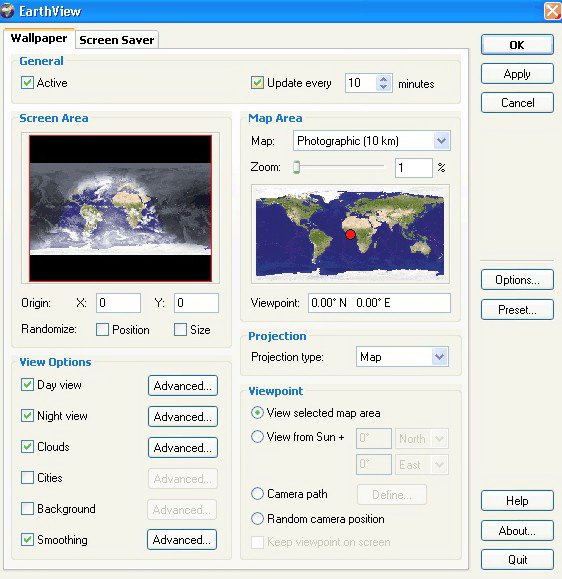
Task: Increase update minutes with up arrow
Action: pos(384,79)
